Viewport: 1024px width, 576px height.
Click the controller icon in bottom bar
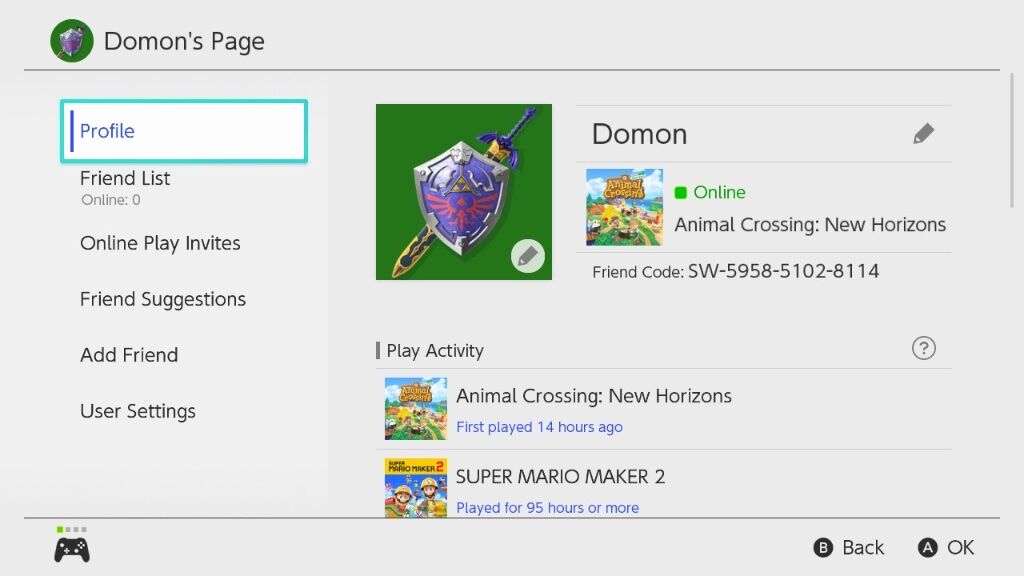(x=72, y=549)
